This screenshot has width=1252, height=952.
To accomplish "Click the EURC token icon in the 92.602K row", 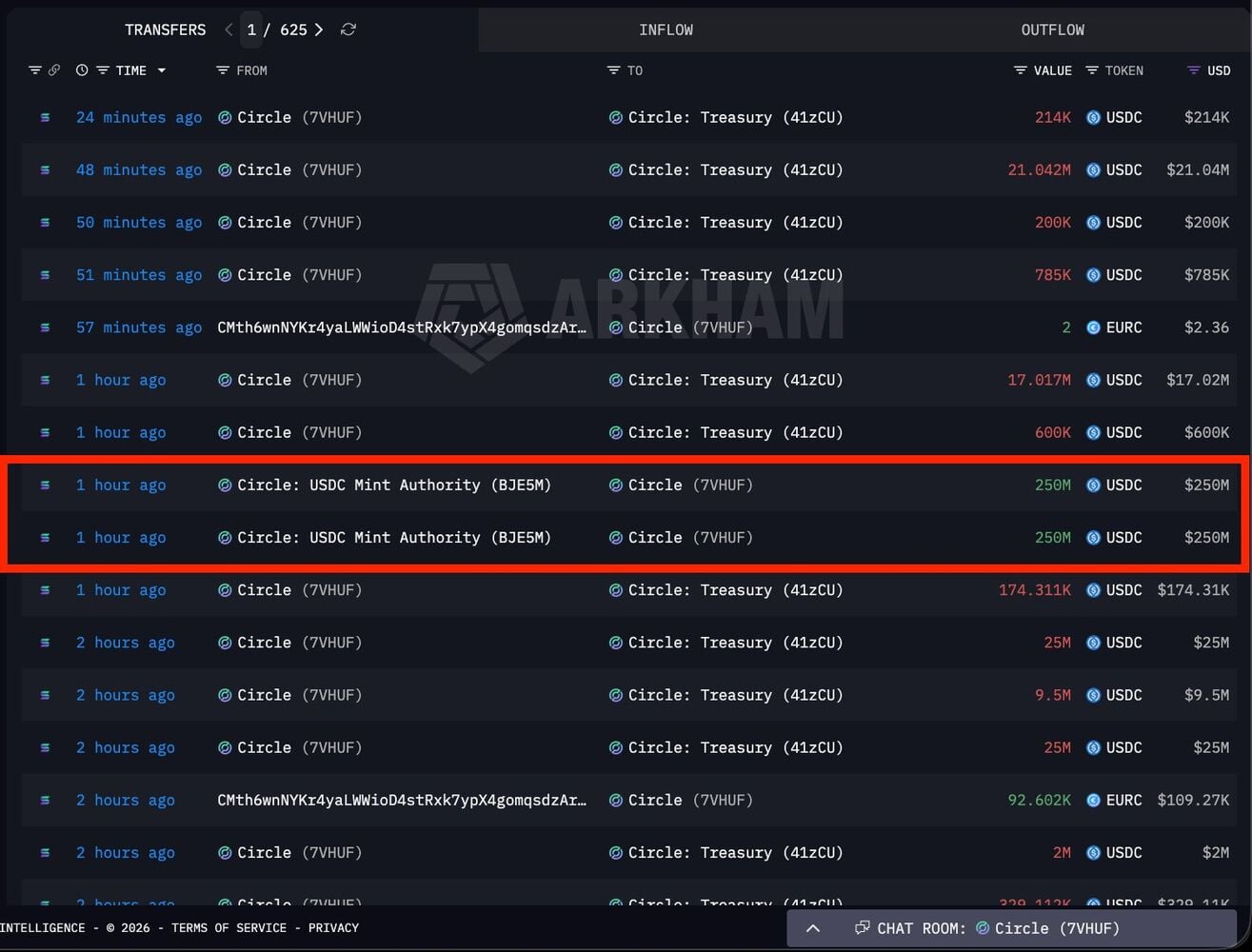I will click(x=1094, y=800).
